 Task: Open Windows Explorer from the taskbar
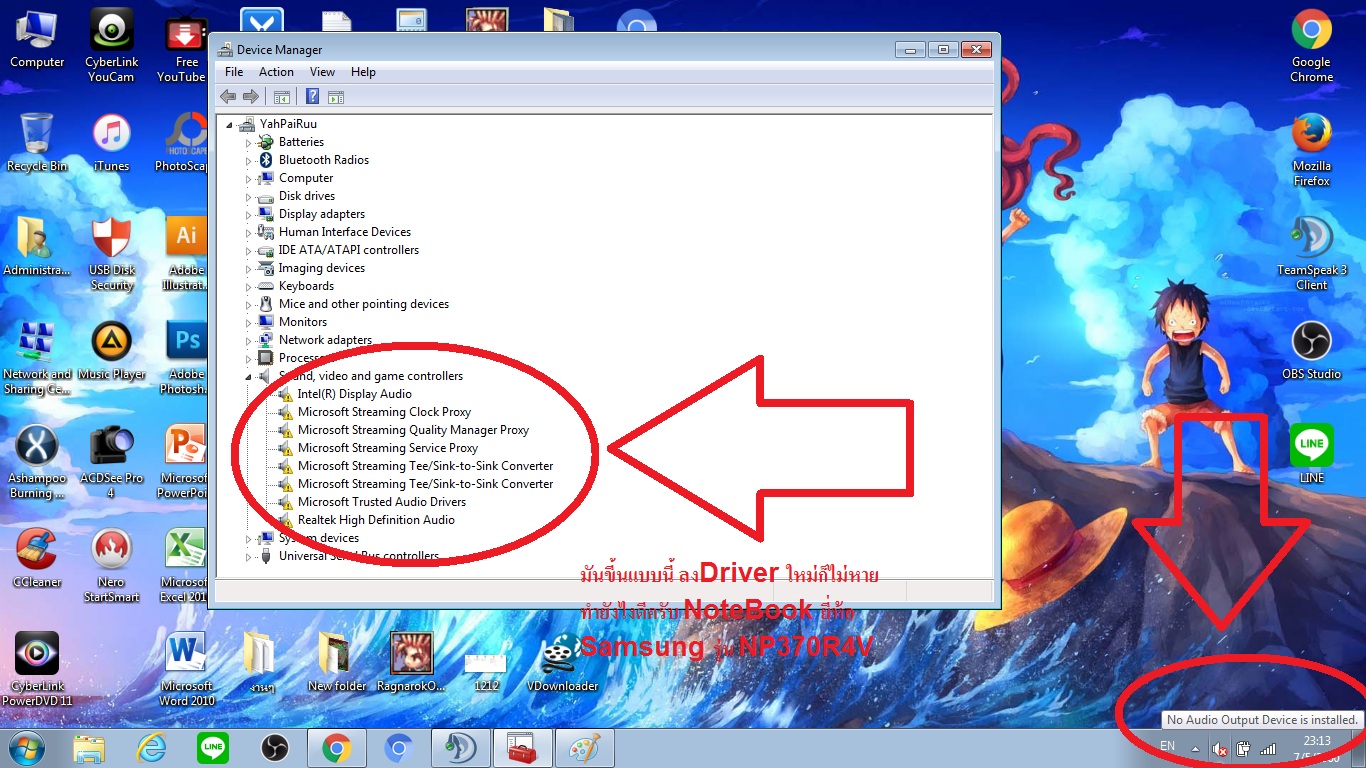[89, 748]
